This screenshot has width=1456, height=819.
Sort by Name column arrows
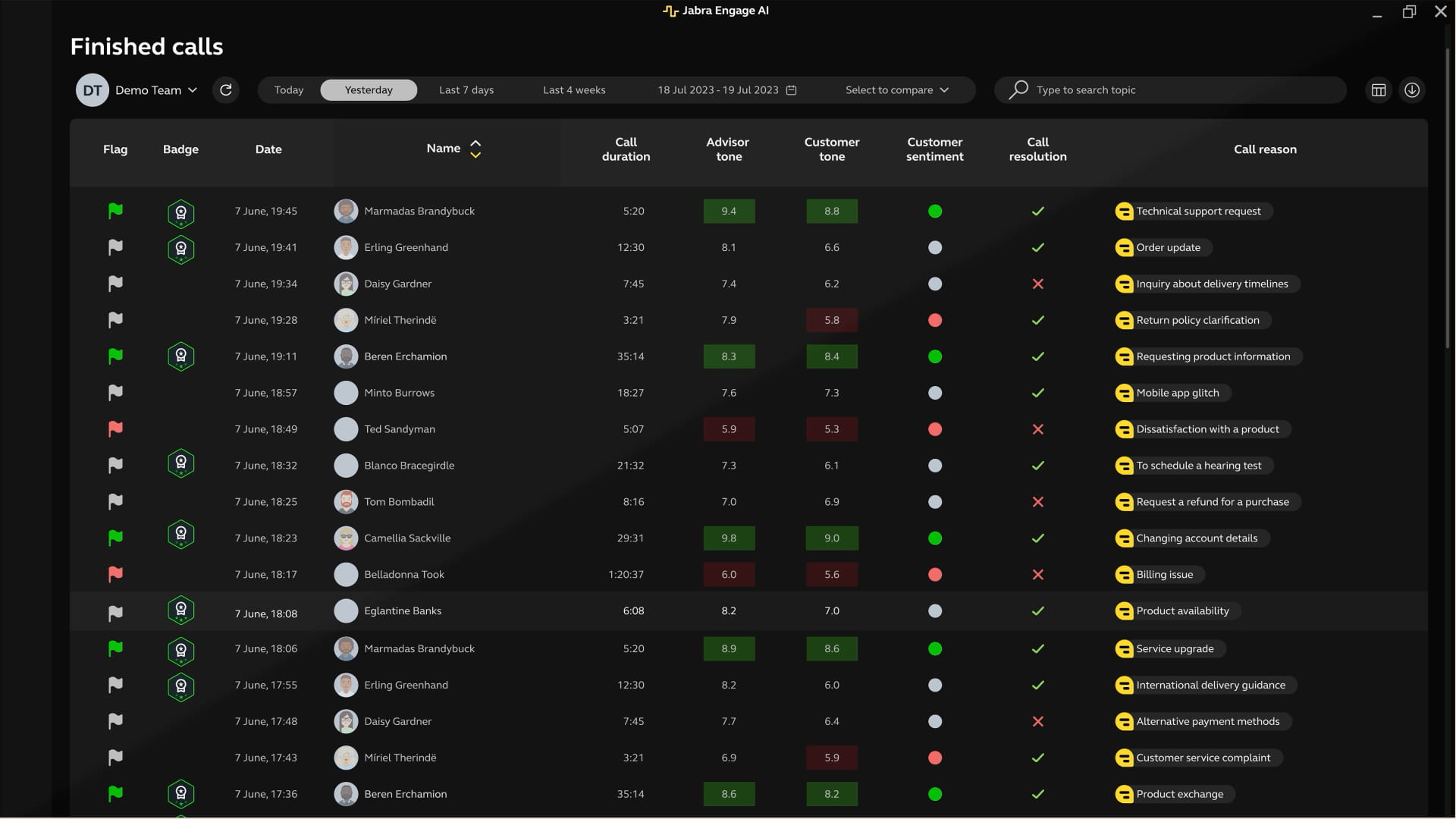pos(475,149)
